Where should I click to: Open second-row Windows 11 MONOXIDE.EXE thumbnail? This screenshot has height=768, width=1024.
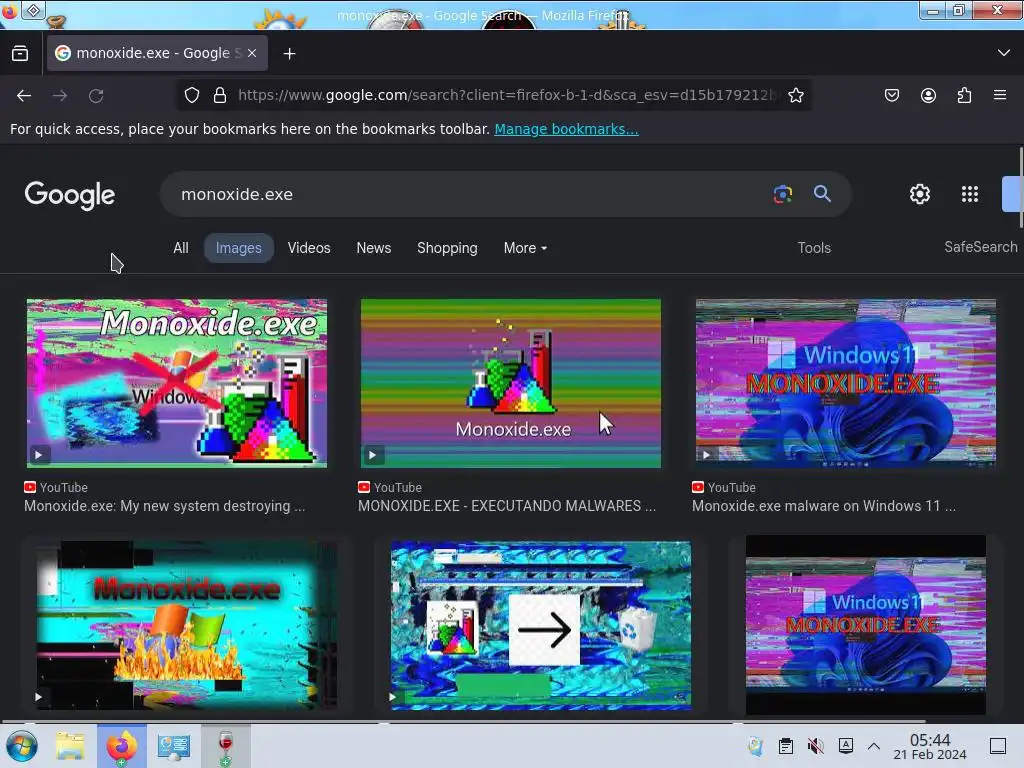[865, 625]
